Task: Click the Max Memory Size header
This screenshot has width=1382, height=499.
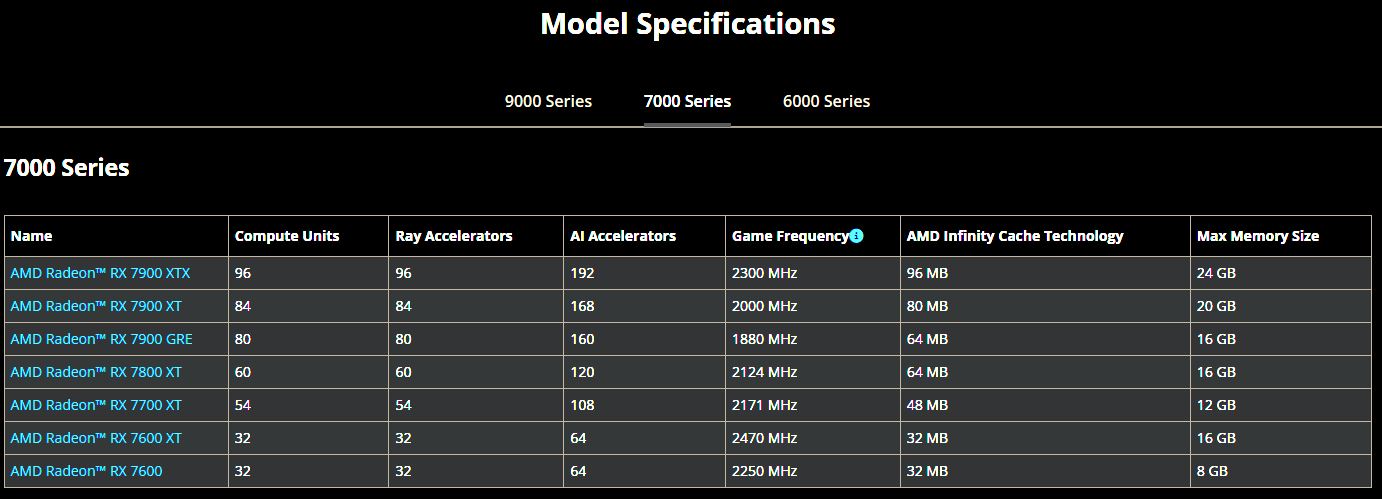Action: click(x=1258, y=236)
